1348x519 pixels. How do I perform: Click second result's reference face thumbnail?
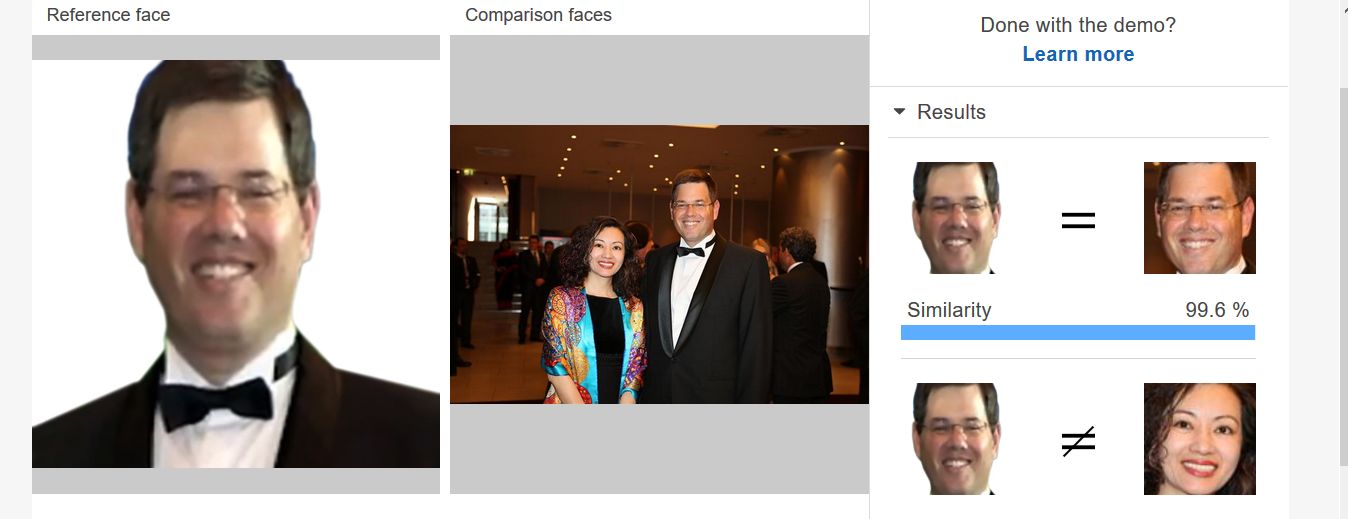(x=956, y=439)
